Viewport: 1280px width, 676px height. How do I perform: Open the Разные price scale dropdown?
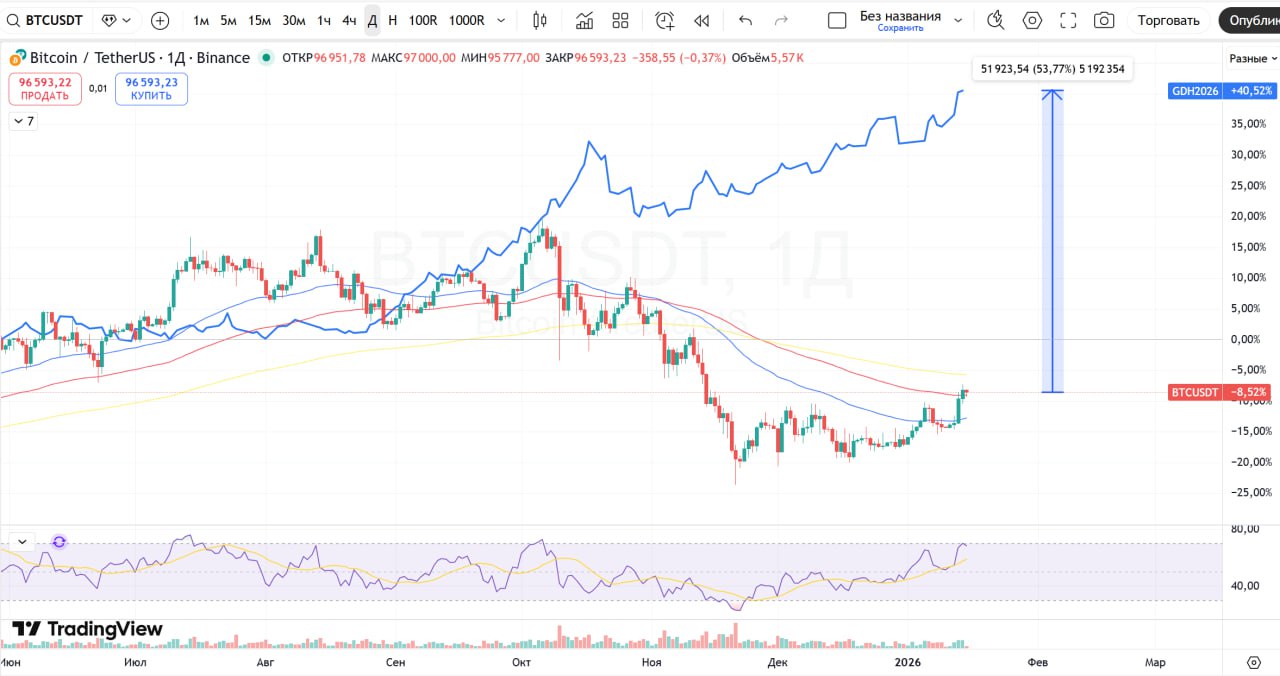tap(1253, 59)
